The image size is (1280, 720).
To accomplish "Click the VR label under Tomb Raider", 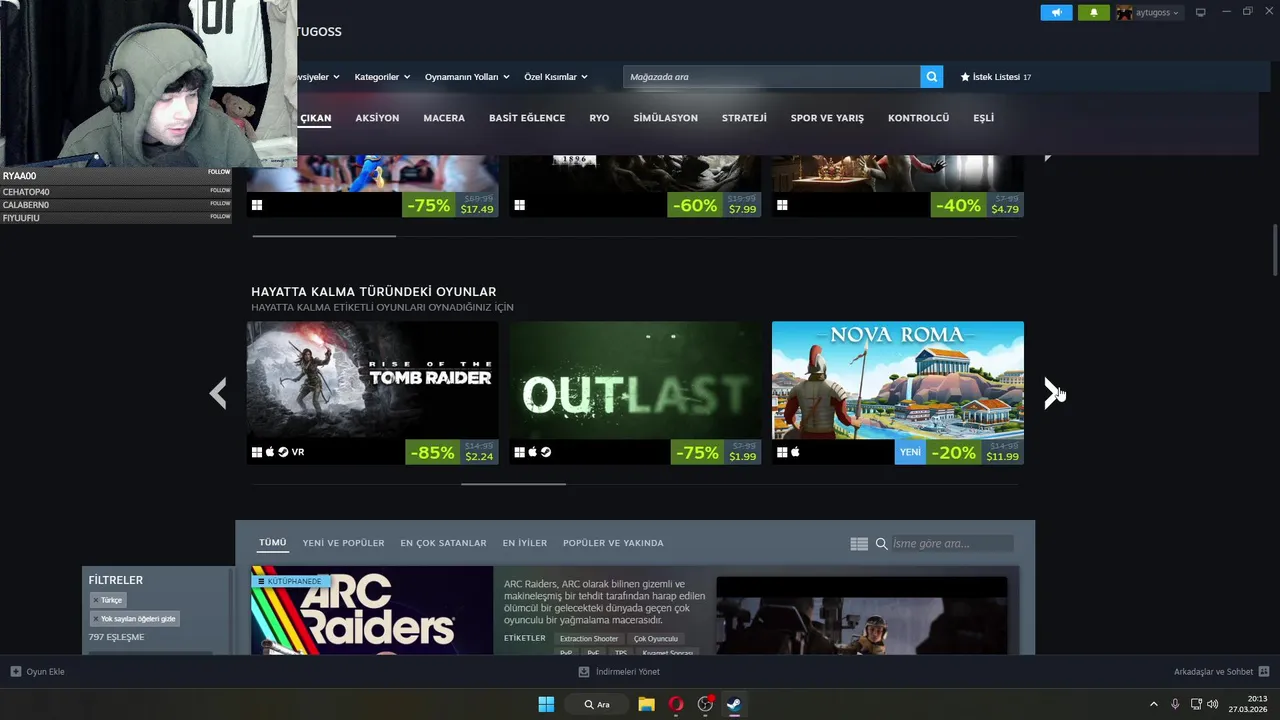I will click(298, 452).
